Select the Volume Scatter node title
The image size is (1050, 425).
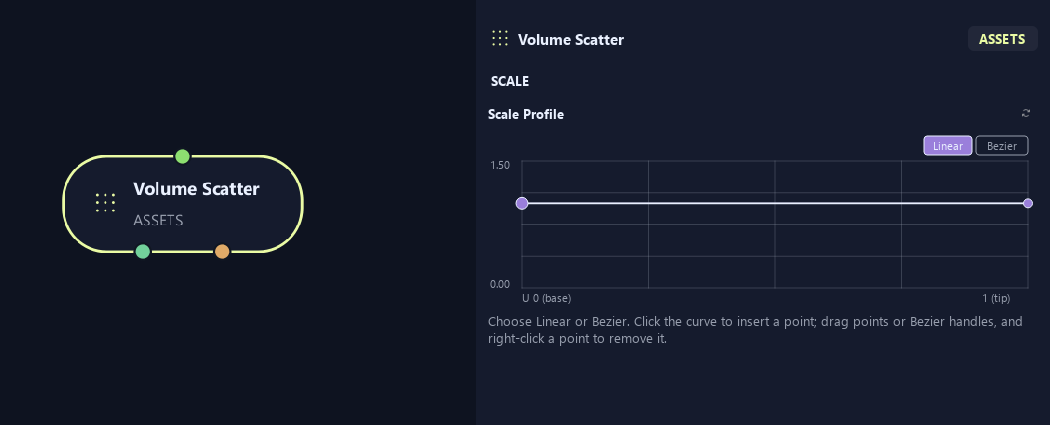point(196,189)
